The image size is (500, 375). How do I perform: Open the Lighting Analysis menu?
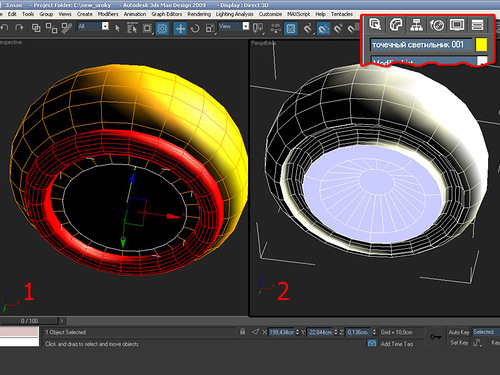tap(235, 14)
